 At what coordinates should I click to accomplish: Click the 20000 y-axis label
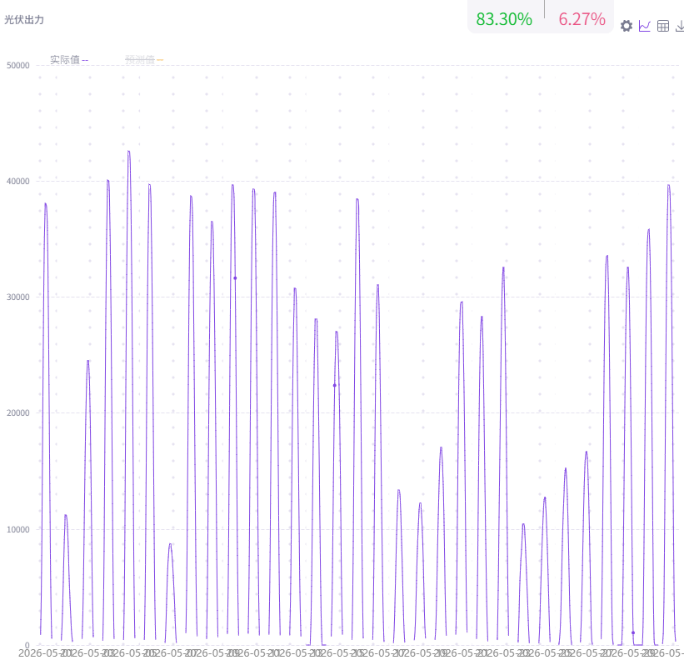18,413
